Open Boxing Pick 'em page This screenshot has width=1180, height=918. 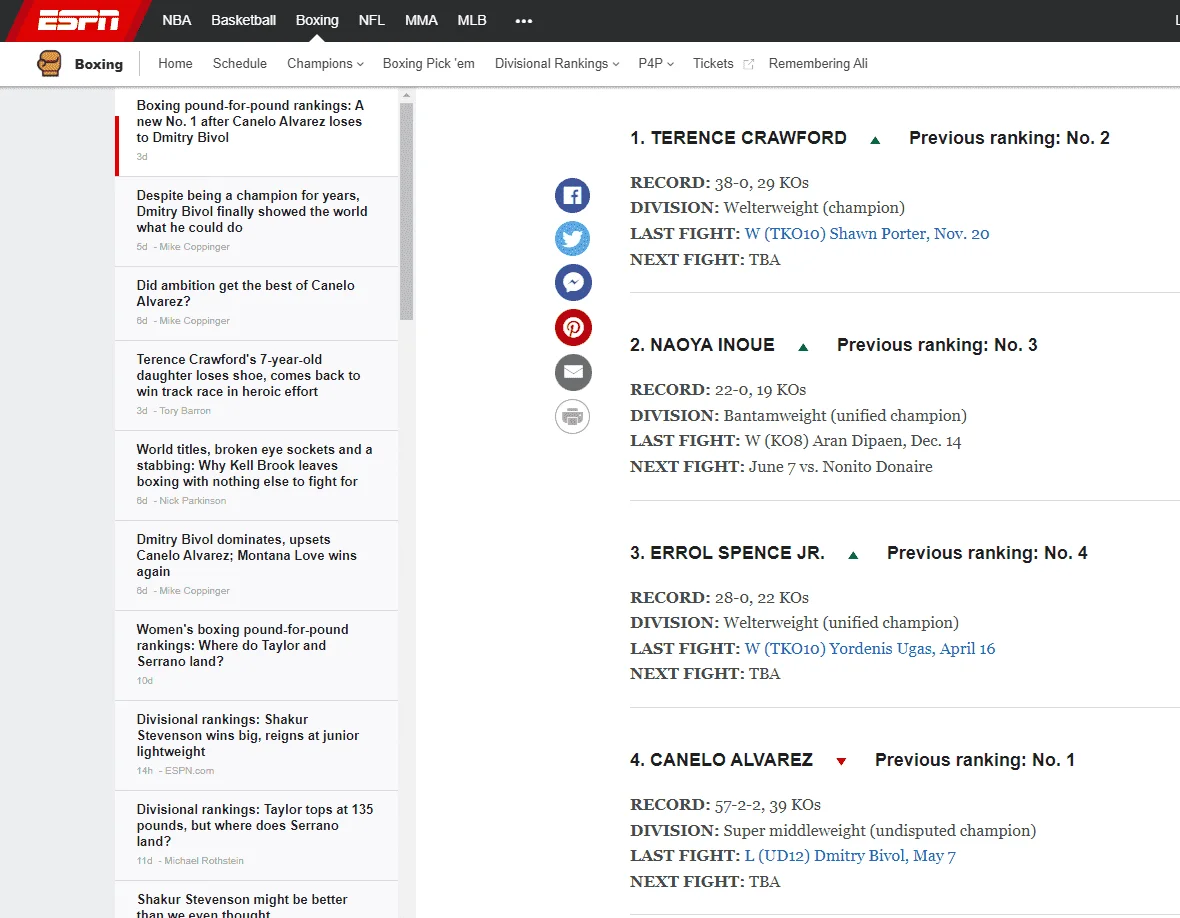pyautogui.click(x=428, y=64)
